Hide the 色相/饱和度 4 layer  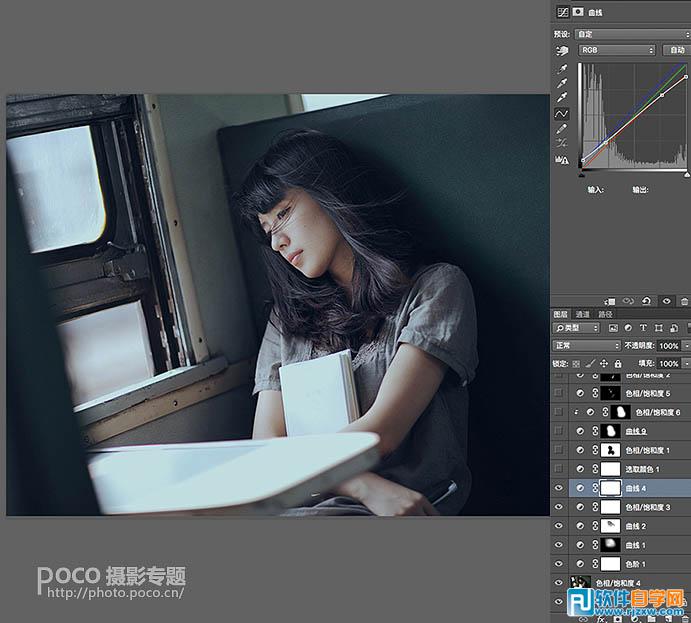point(558,582)
